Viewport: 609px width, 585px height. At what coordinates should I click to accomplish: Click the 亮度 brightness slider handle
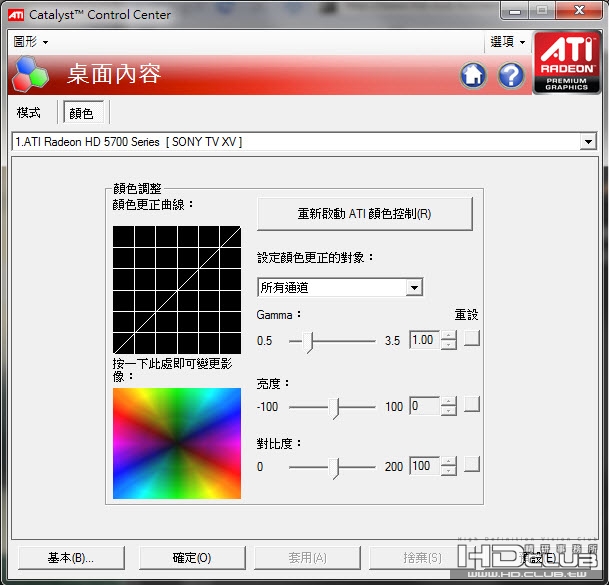pyautogui.click(x=334, y=408)
